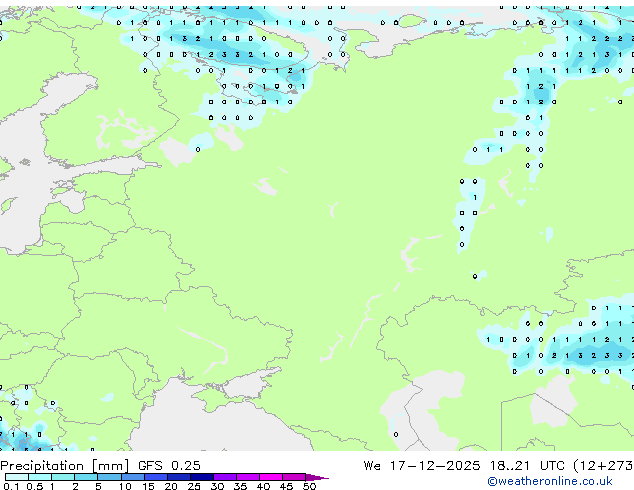634x490 pixels.
Task: Click the '35' legend scale label
Action: pyautogui.click(x=240, y=486)
